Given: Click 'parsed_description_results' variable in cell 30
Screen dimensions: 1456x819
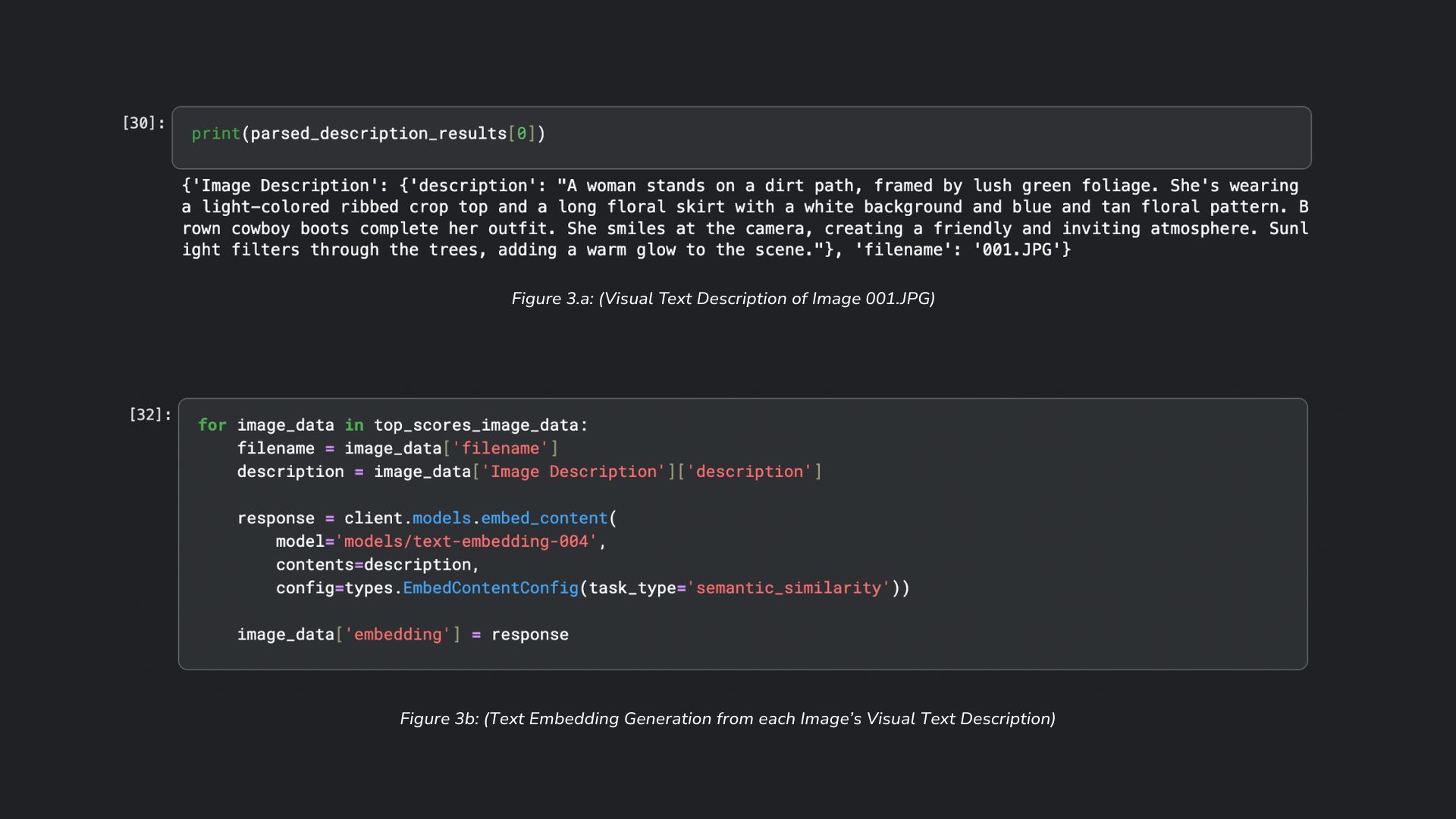Looking at the screenshot, I should (x=378, y=133).
